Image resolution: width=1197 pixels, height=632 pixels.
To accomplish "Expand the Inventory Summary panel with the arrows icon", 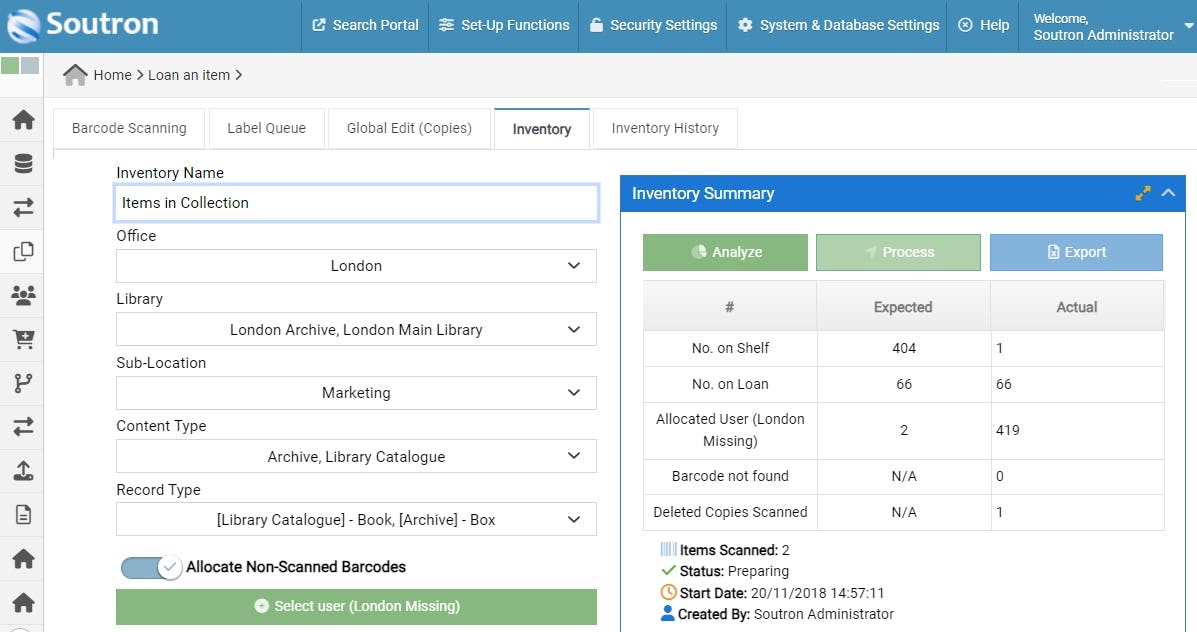I will click(1142, 193).
